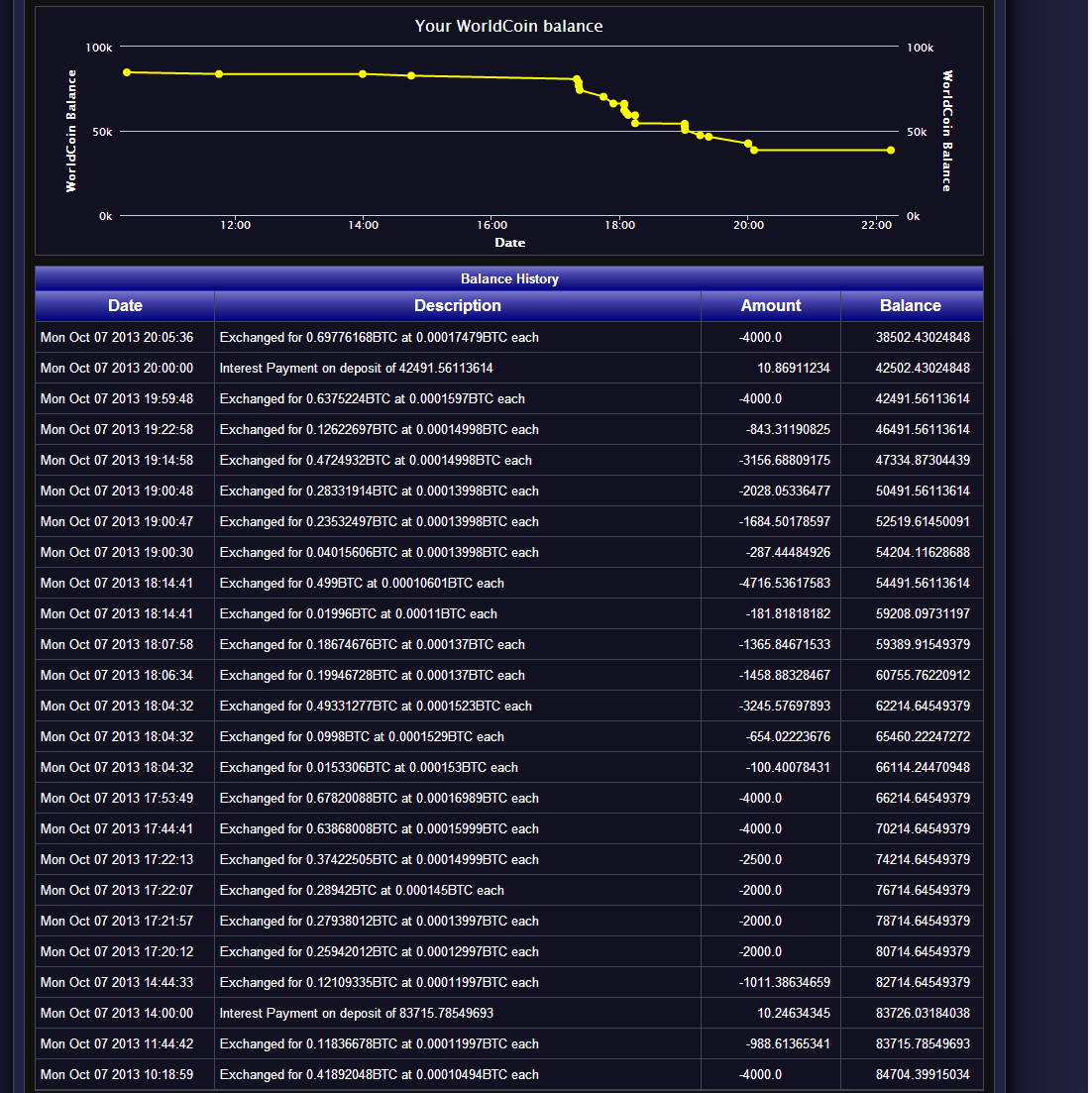Image resolution: width=1092 pixels, height=1093 pixels.
Task: Select the date Mon Oct 07 2013 19:00:47
Action: point(117,521)
